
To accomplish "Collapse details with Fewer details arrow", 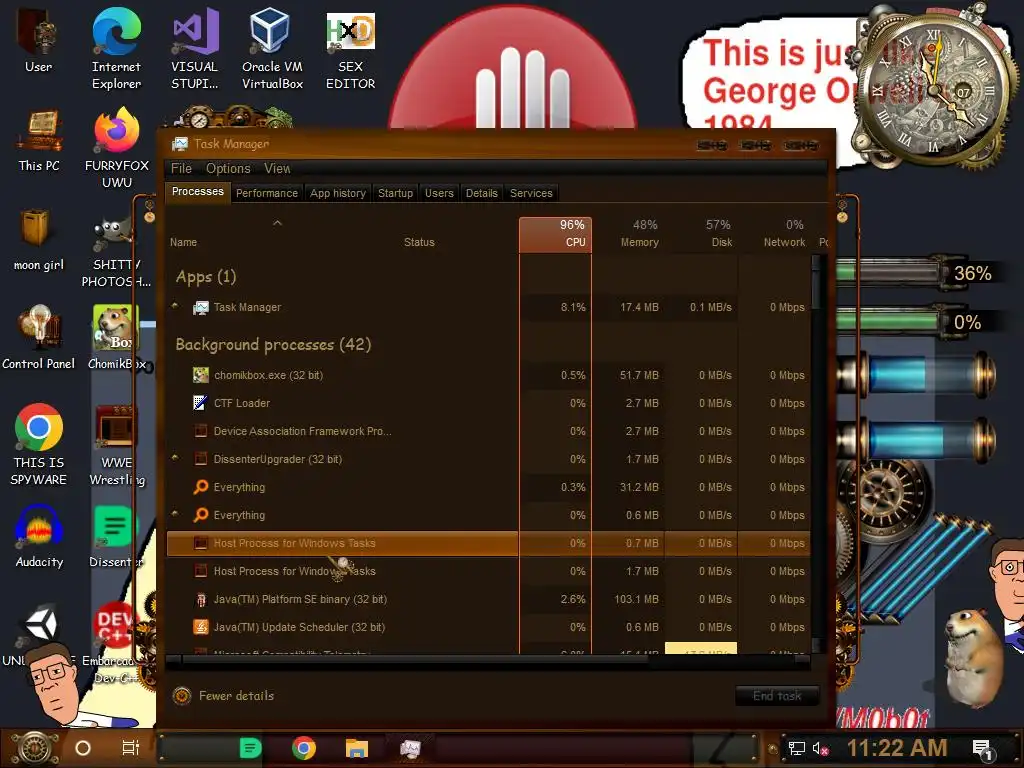I will click(x=182, y=696).
